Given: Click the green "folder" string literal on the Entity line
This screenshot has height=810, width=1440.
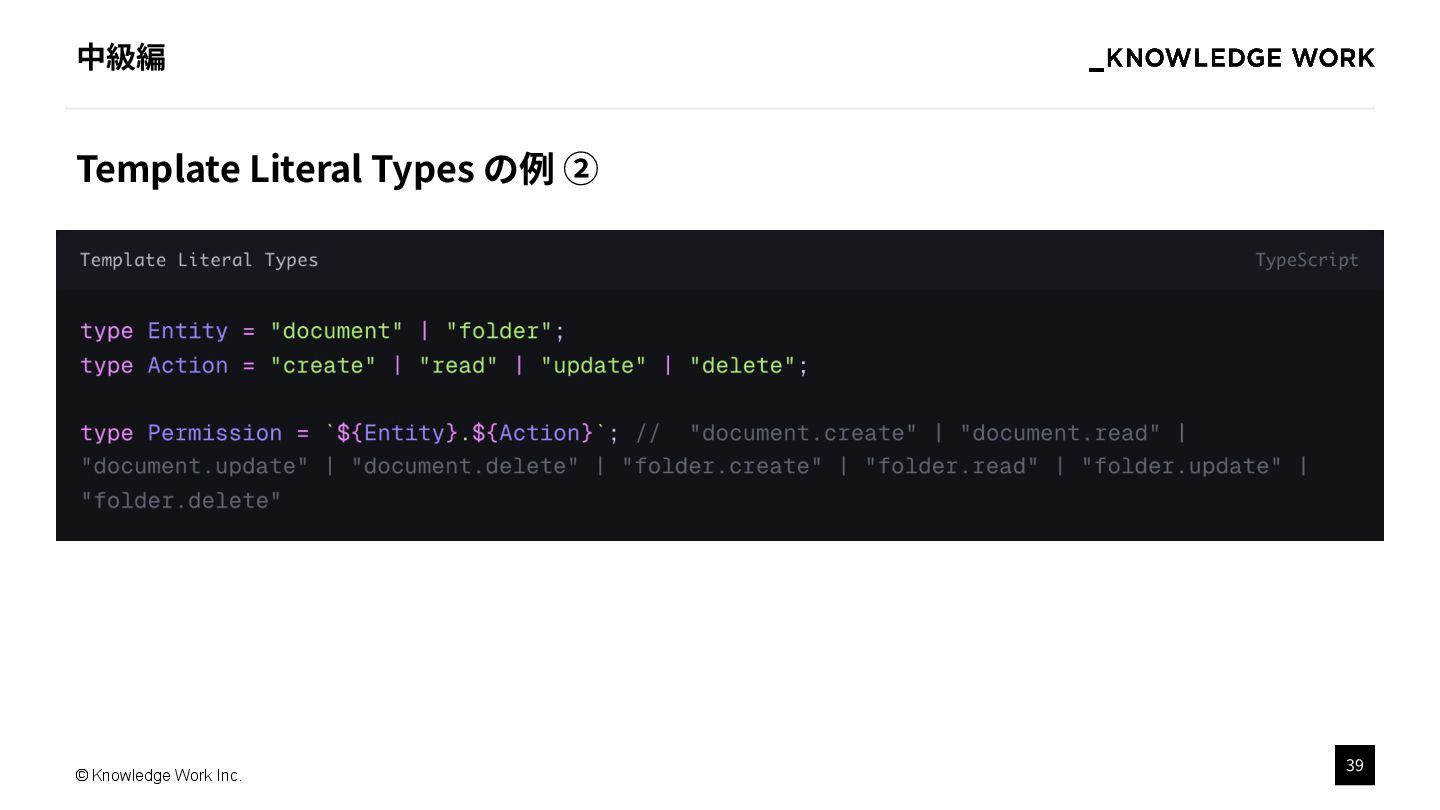Looking at the screenshot, I should click(x=499, y=331).
